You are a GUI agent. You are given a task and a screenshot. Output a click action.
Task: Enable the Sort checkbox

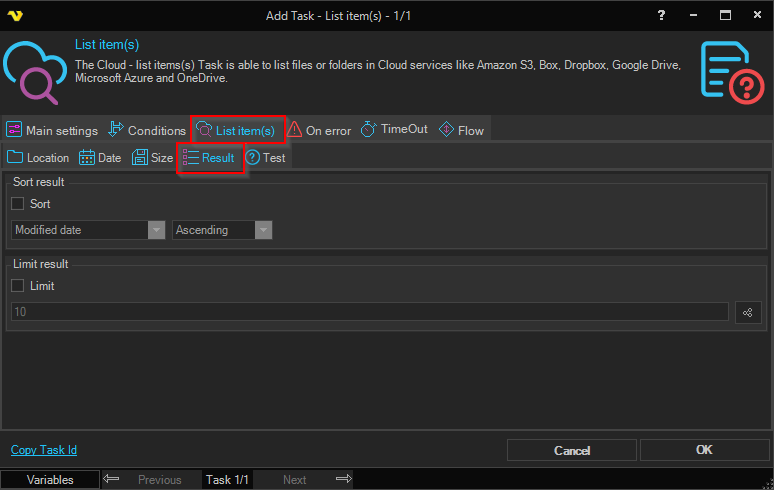(x=18, y=204)
